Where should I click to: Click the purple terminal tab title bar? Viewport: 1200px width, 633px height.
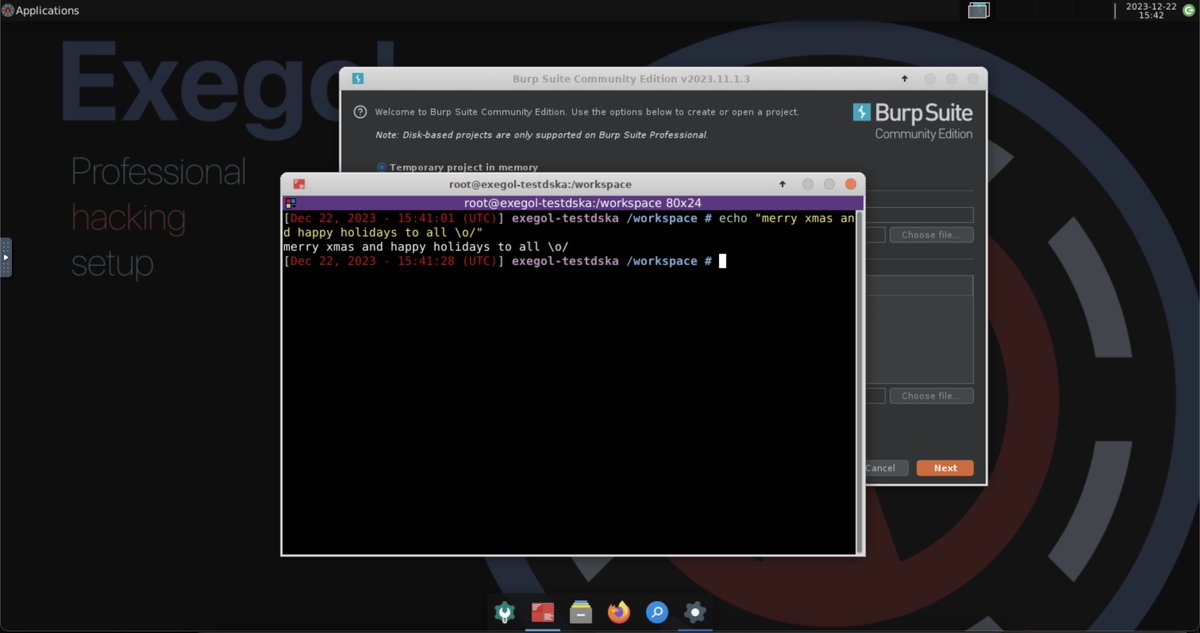[x=571, y=202]
